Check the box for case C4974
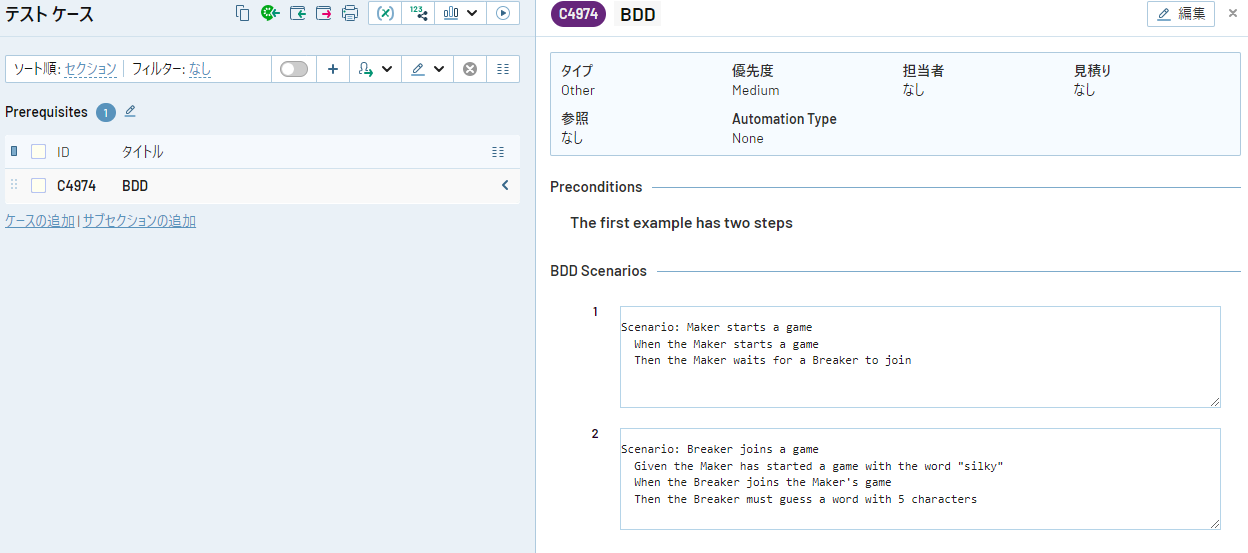 (x=39, y=185)
